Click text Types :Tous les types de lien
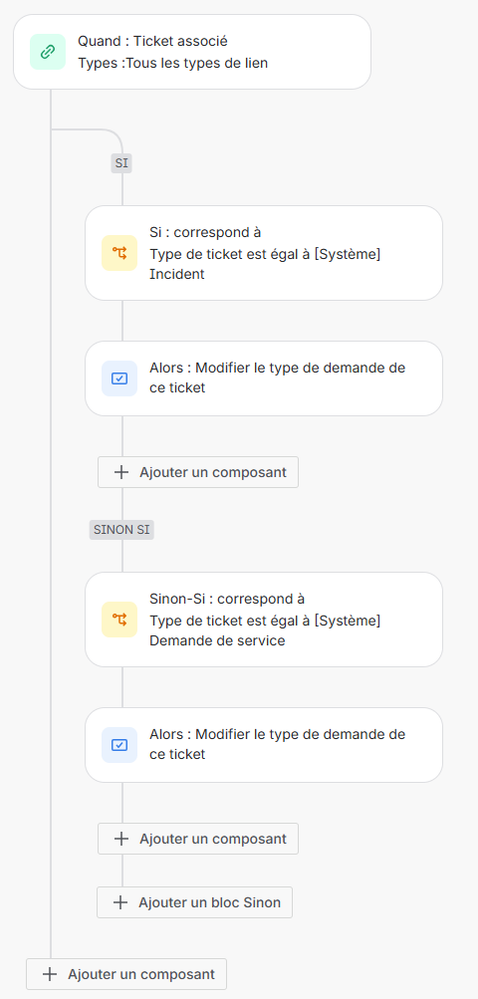This screenshot has height=999, width=478. tap(173, 63)
